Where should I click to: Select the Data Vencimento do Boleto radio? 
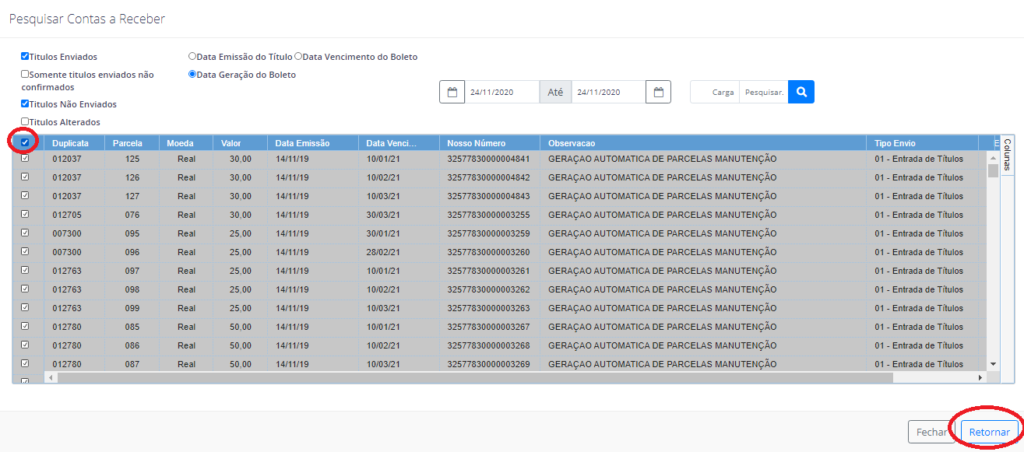pyautogui.click(x=298, y=57)
